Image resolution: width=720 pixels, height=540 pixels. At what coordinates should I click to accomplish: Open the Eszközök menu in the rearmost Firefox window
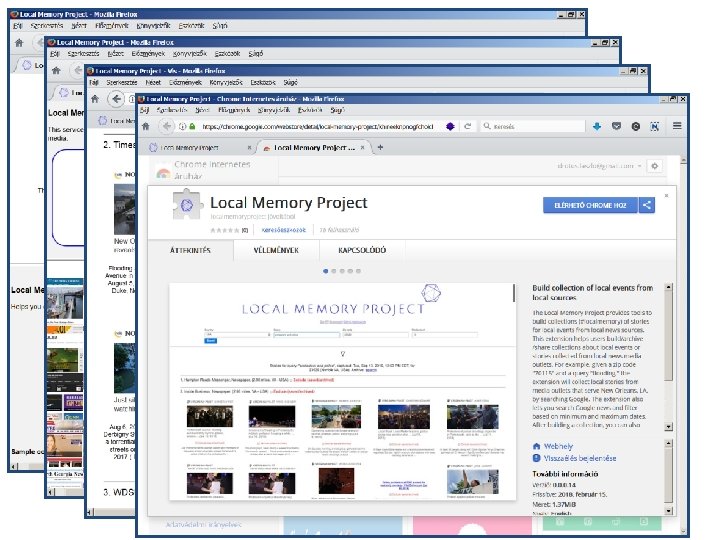point(191,26)
